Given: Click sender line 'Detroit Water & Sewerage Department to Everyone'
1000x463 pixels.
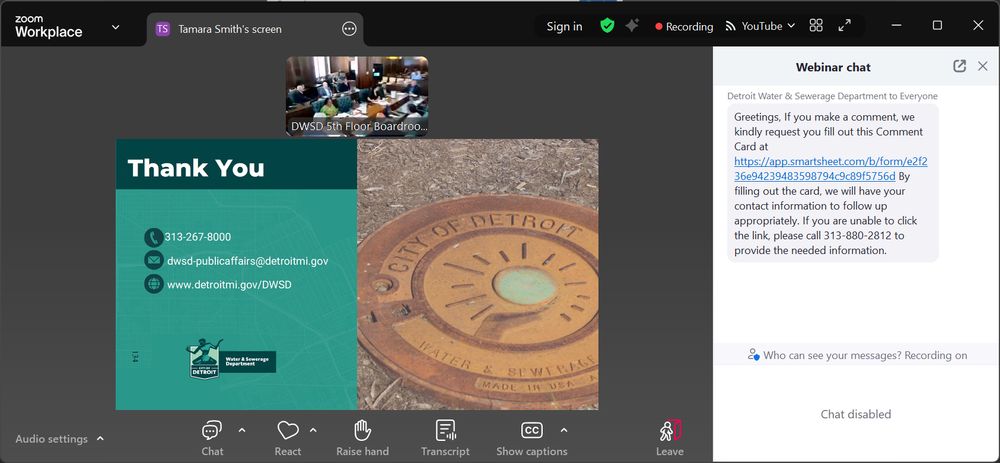Looking at the screenshot, I should 832,96.
